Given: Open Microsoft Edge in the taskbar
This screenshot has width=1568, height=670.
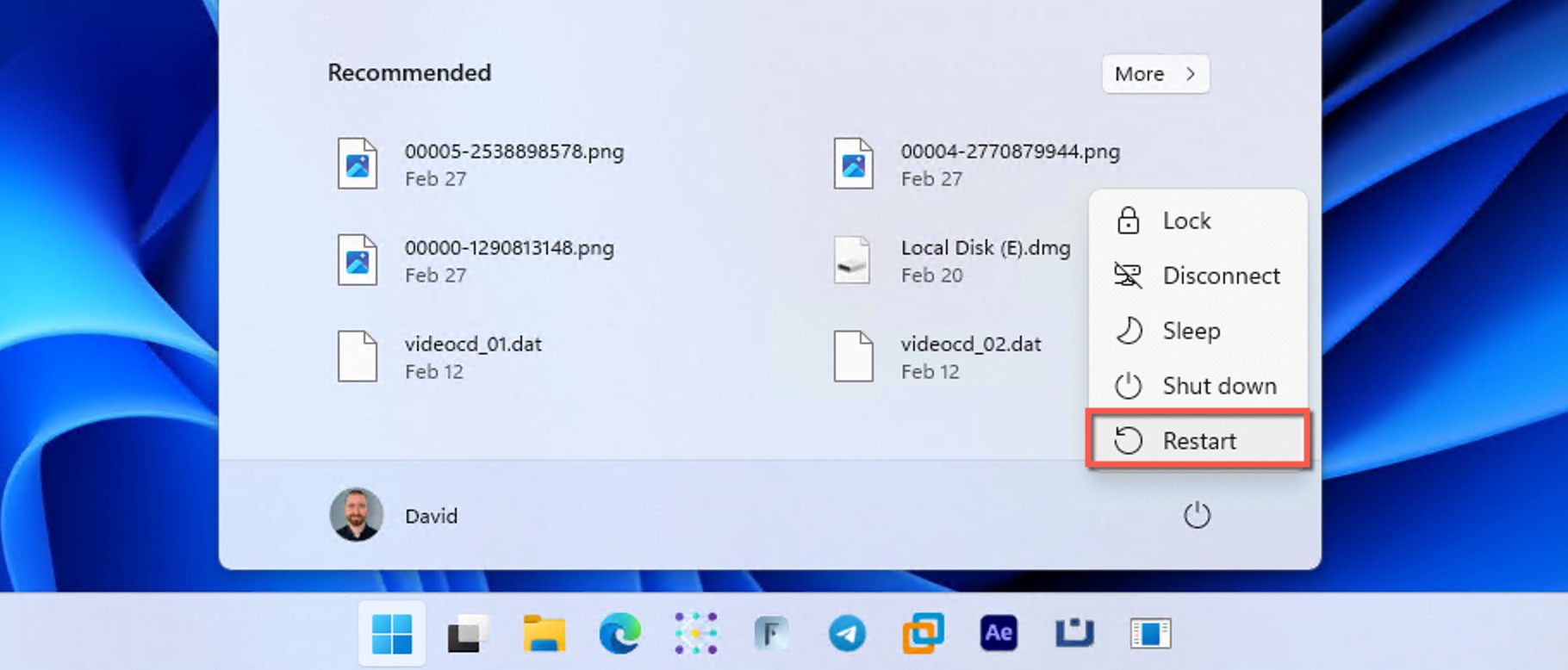Looking at the screenshot, I should tap(619, 634).
